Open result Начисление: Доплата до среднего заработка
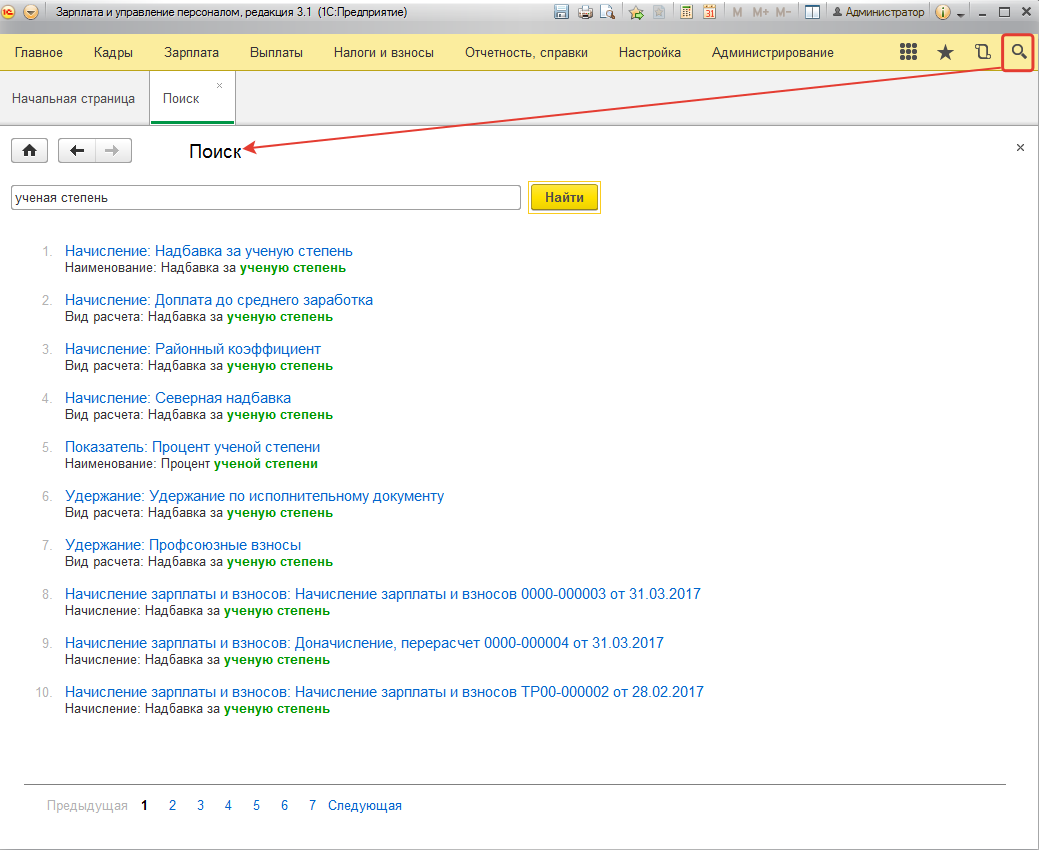The width and height of the screenshot is (1039, 850). [219, 300]
